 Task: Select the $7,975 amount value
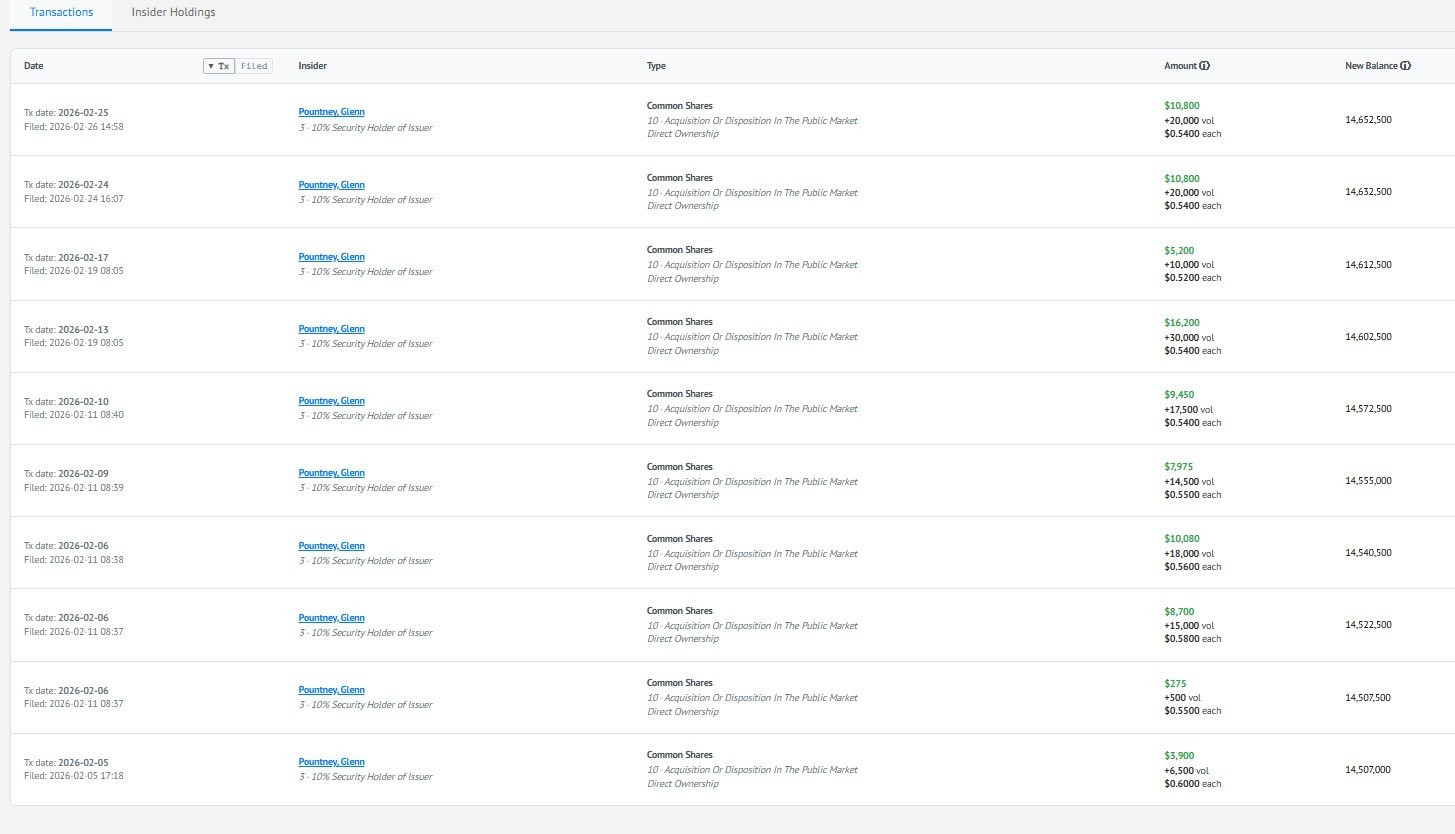pos(1178,467)
